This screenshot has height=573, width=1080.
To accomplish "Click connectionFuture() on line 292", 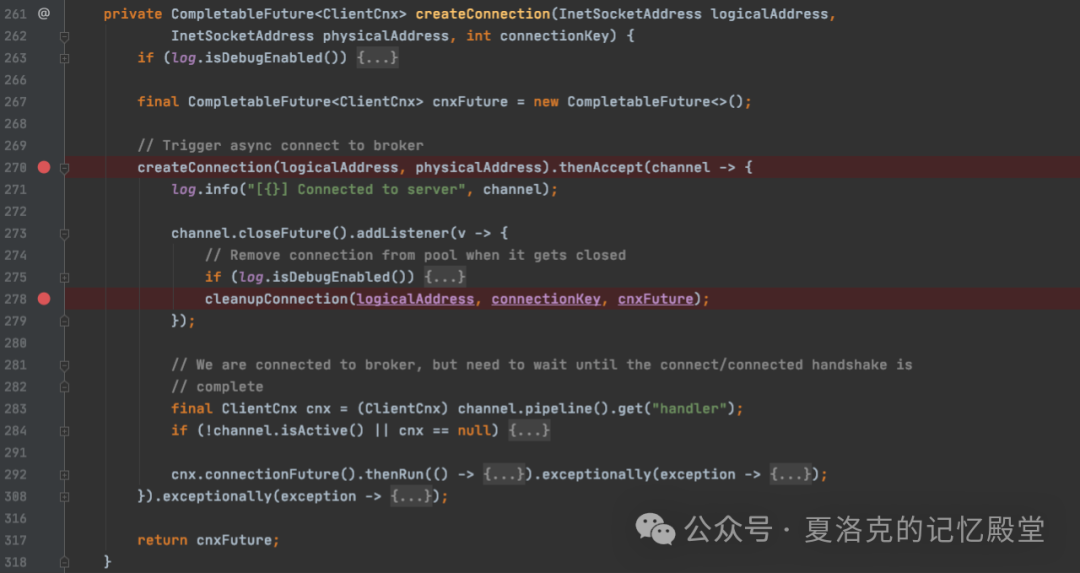I will point(280,475).
